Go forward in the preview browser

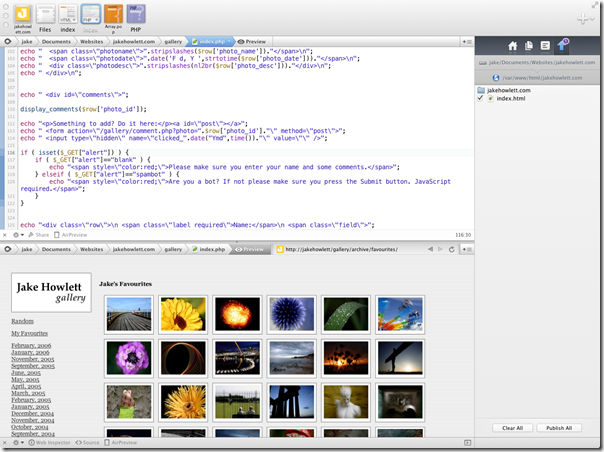(x=440, y=249)
